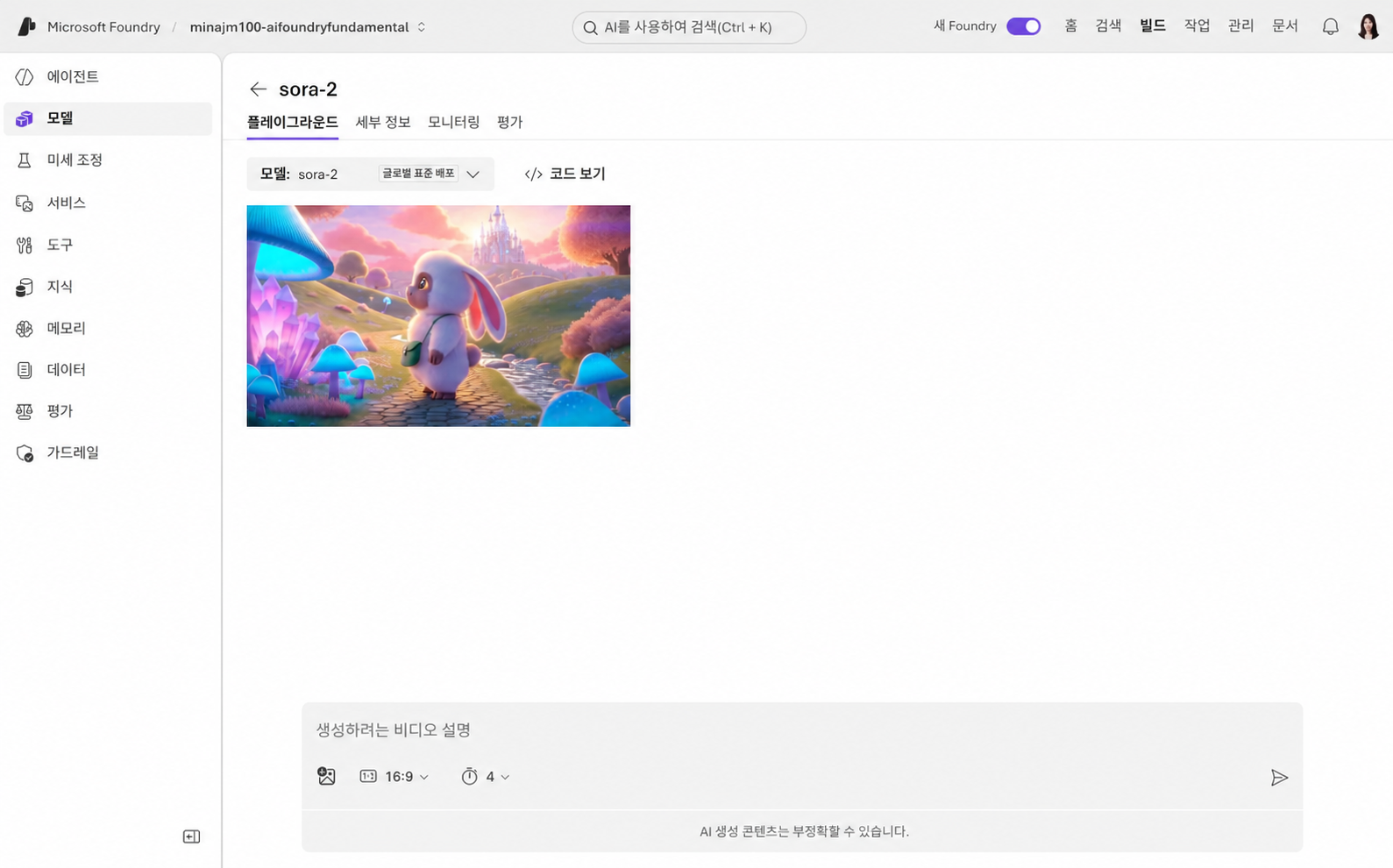Viewport: 1393px width, 868px height.
Task: Click the Microsoft Foundry breadcrumb link
Action: tap(103, 27)
